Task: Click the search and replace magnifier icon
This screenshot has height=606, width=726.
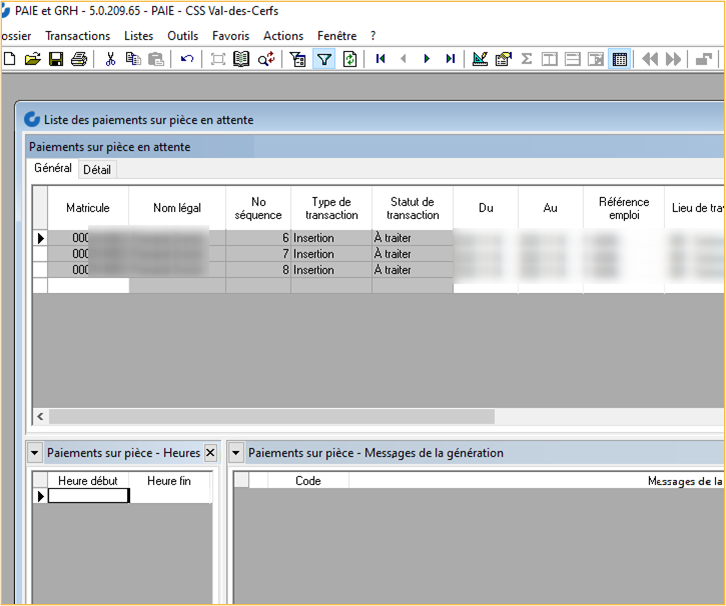Action: tap(266, 59)
